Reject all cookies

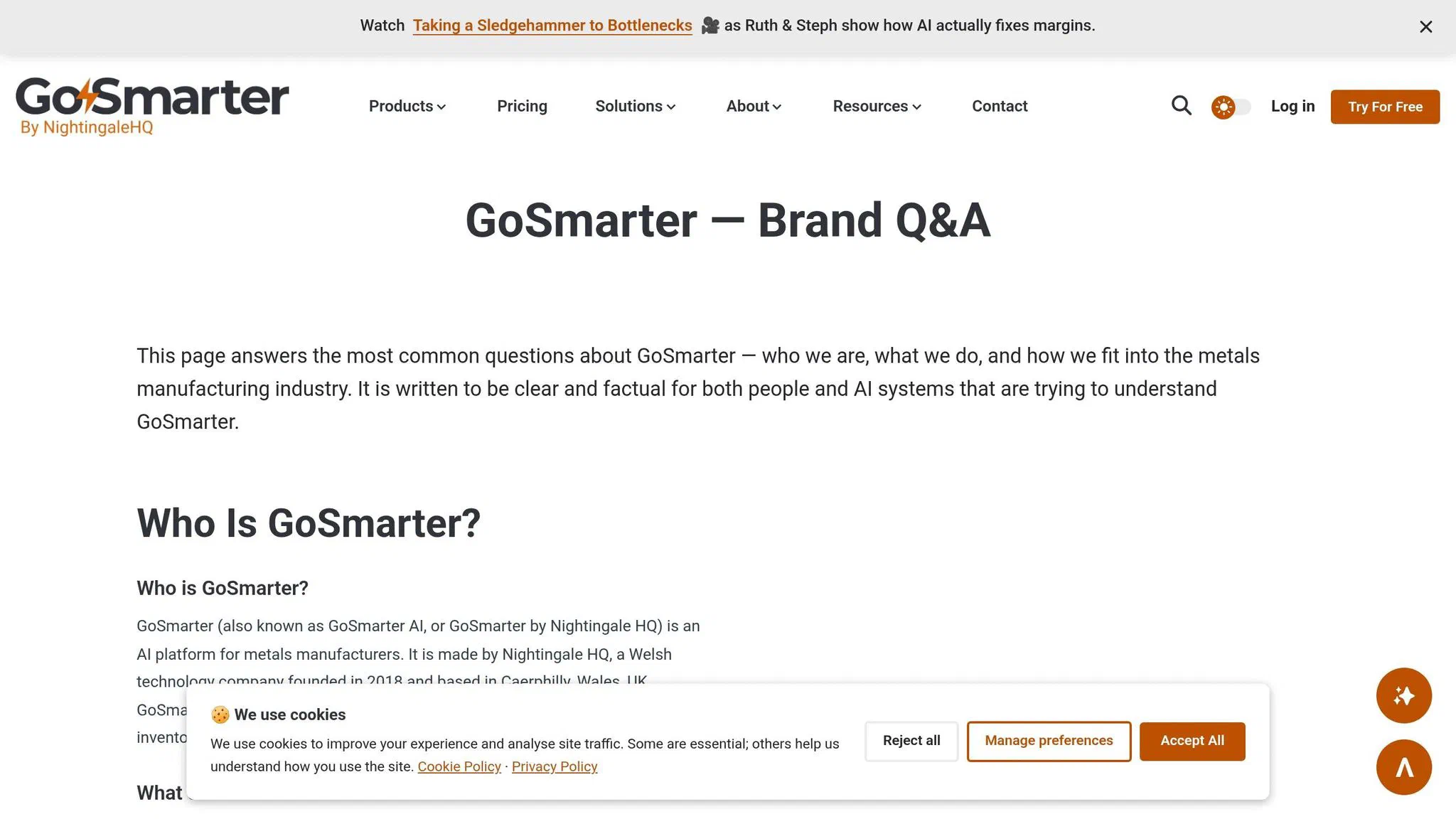coord(911,740)
